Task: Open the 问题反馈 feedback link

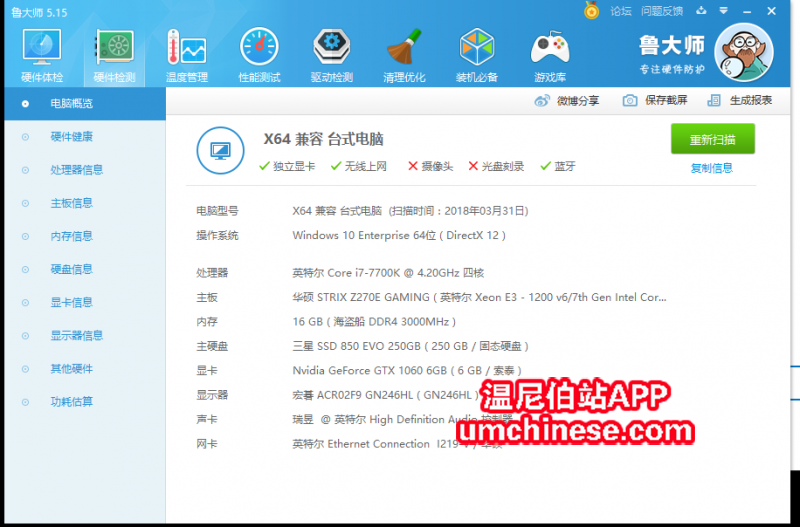Action: click(661, 11)
